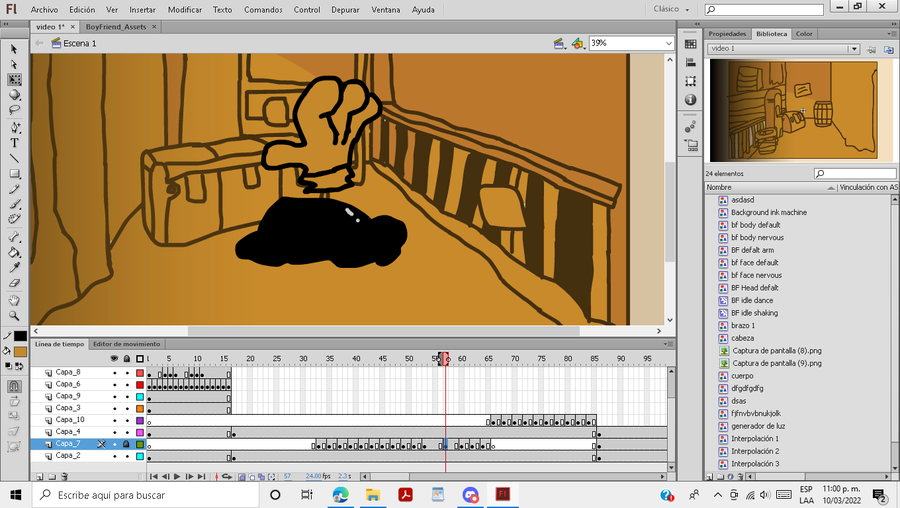This screenshot has width=900, height=508.
Task: Click Capa_8 red outline color swatch
Action: [x=140, y=373]
